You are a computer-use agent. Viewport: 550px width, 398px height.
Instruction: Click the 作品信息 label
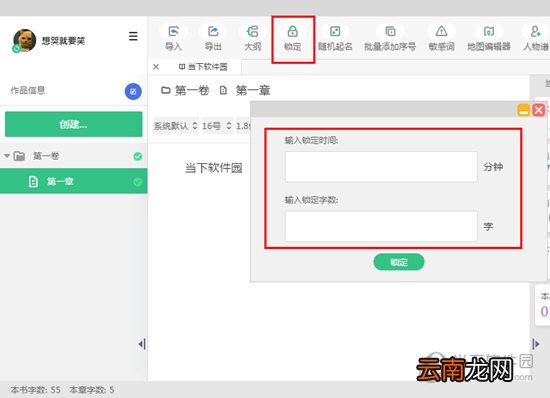point(28,90)
